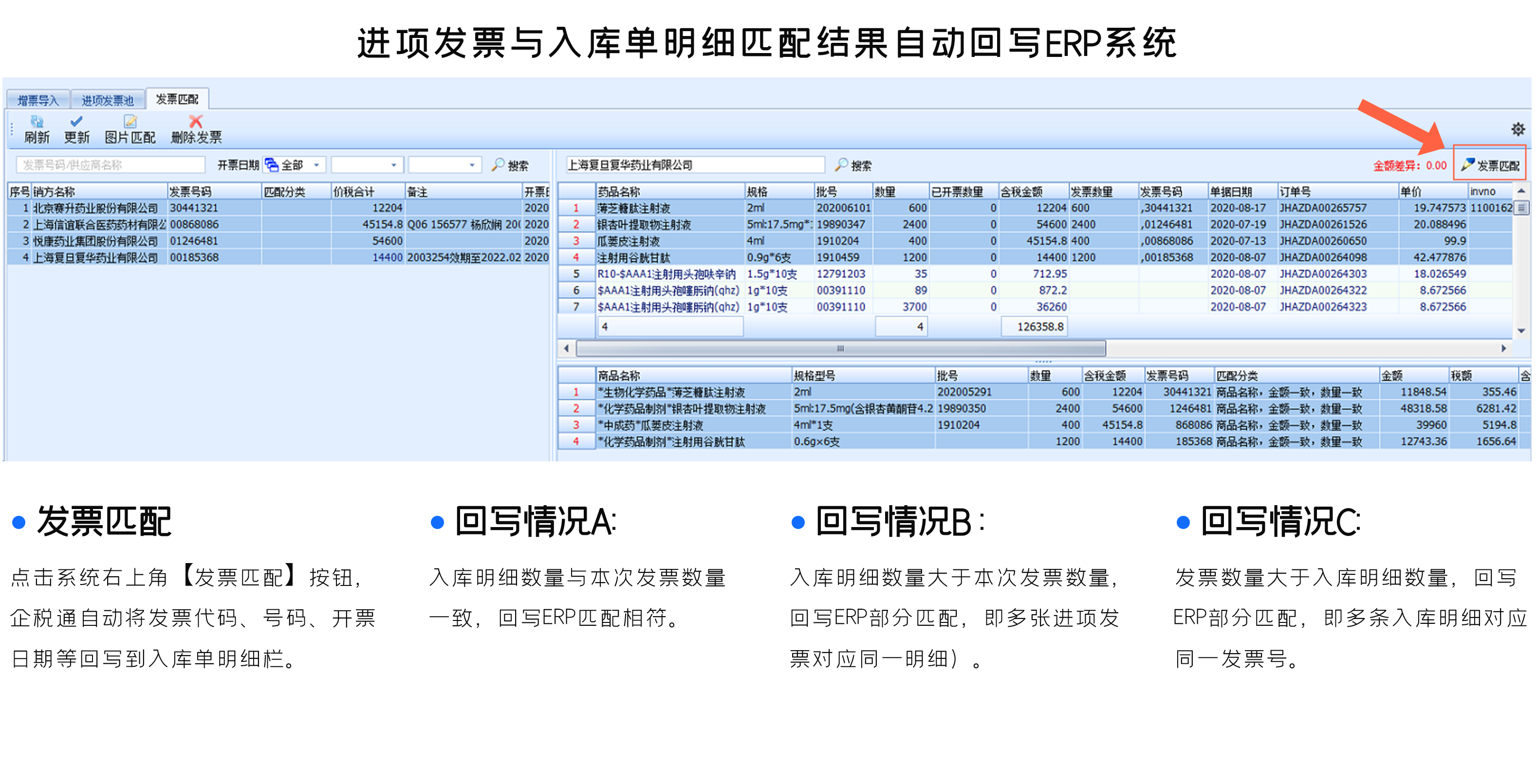The height and width of the screenshot is (784, 1537).
Task: Click the 规格型号 column header
Action: (x=863, y=375)
